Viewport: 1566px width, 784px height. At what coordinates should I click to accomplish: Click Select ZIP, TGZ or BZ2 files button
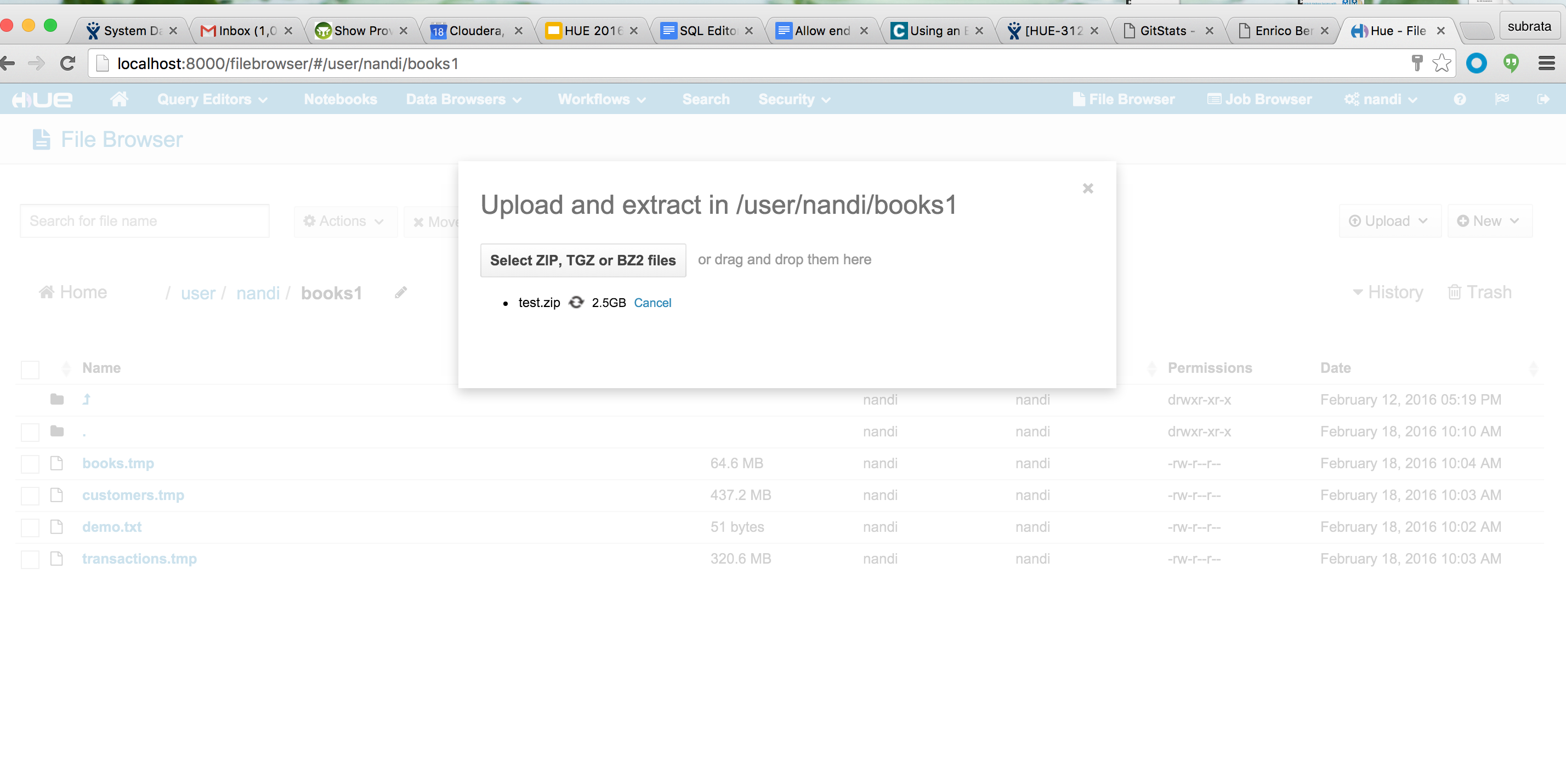(582, 260)
